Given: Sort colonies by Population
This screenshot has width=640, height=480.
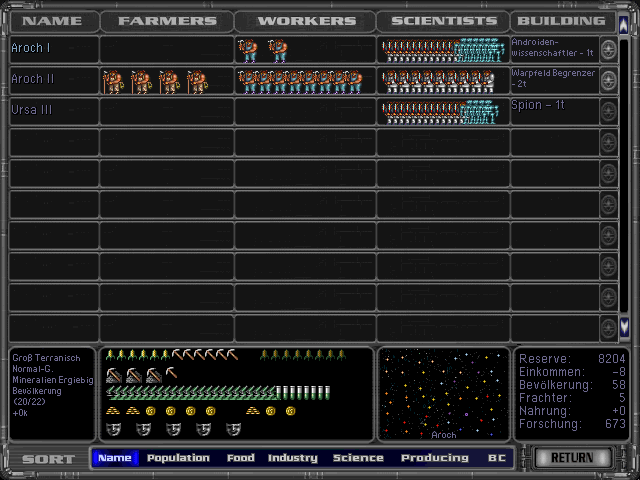Looking at the screenshot, I should click(178, 458).
